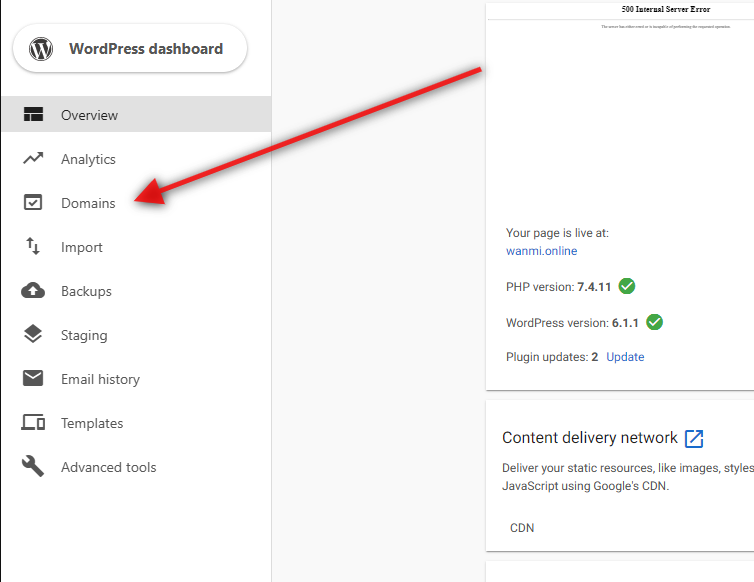This screenshot has height=582, width=754.
Task: Click the Advanced tools wrench icon
Action: pyautogui.click(x=33, y=467)
